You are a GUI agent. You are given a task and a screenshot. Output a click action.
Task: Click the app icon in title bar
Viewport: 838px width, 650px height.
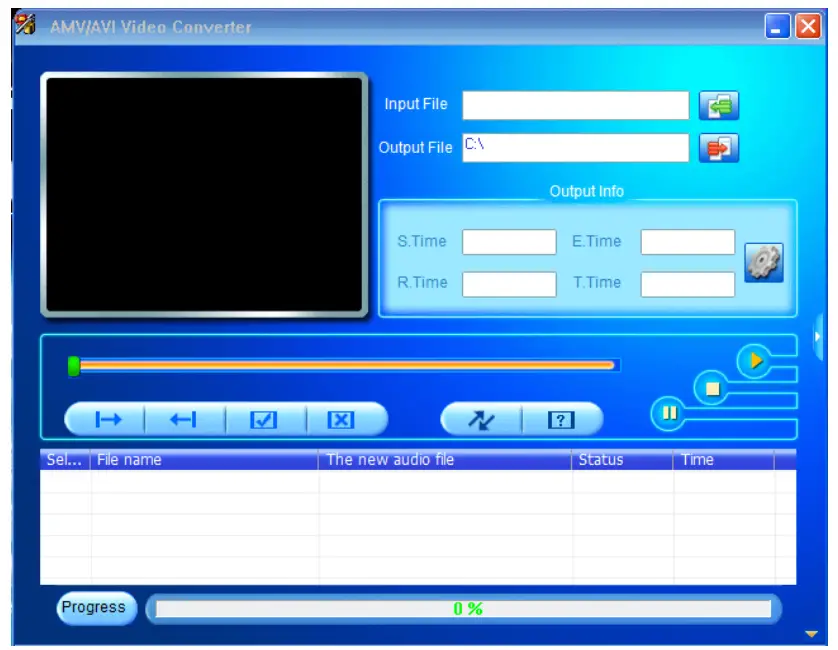click(25, 25)
